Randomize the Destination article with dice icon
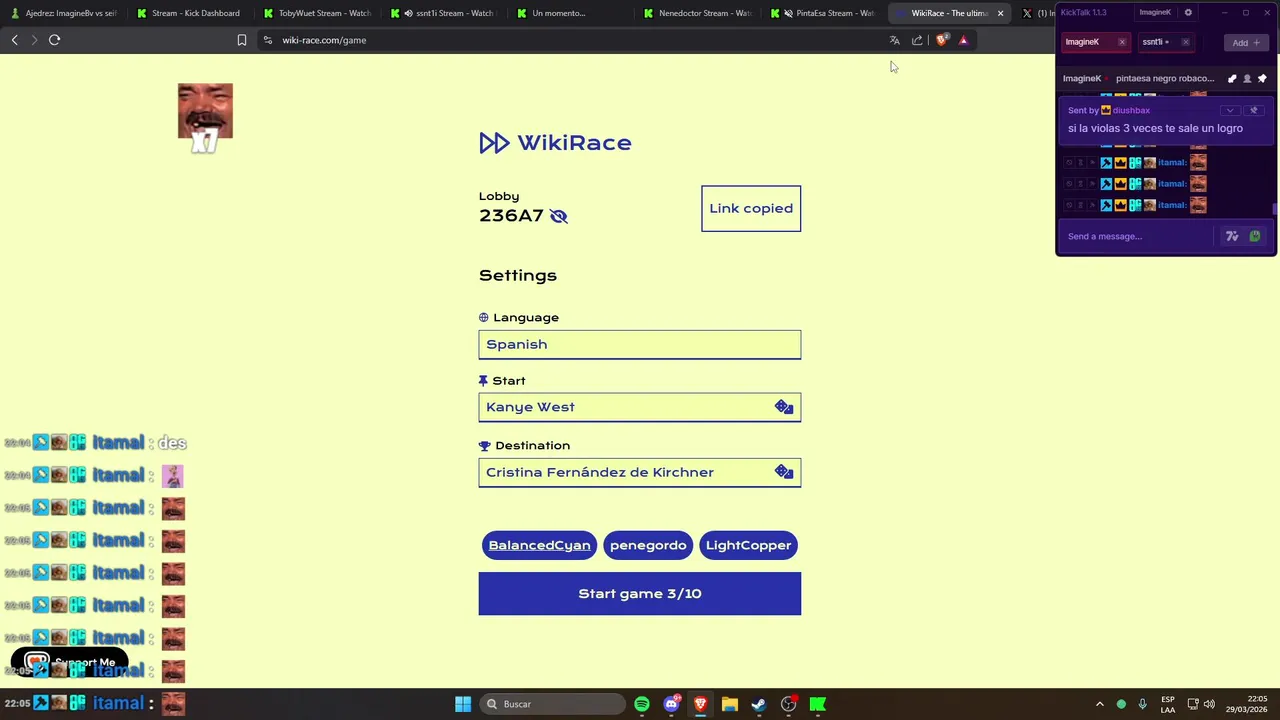 click(x=784, y=472)
